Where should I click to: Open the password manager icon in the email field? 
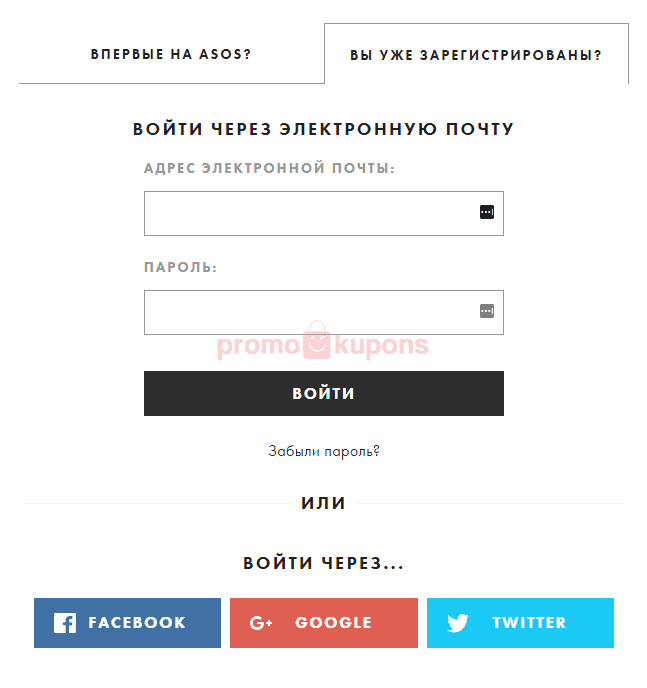486,212
